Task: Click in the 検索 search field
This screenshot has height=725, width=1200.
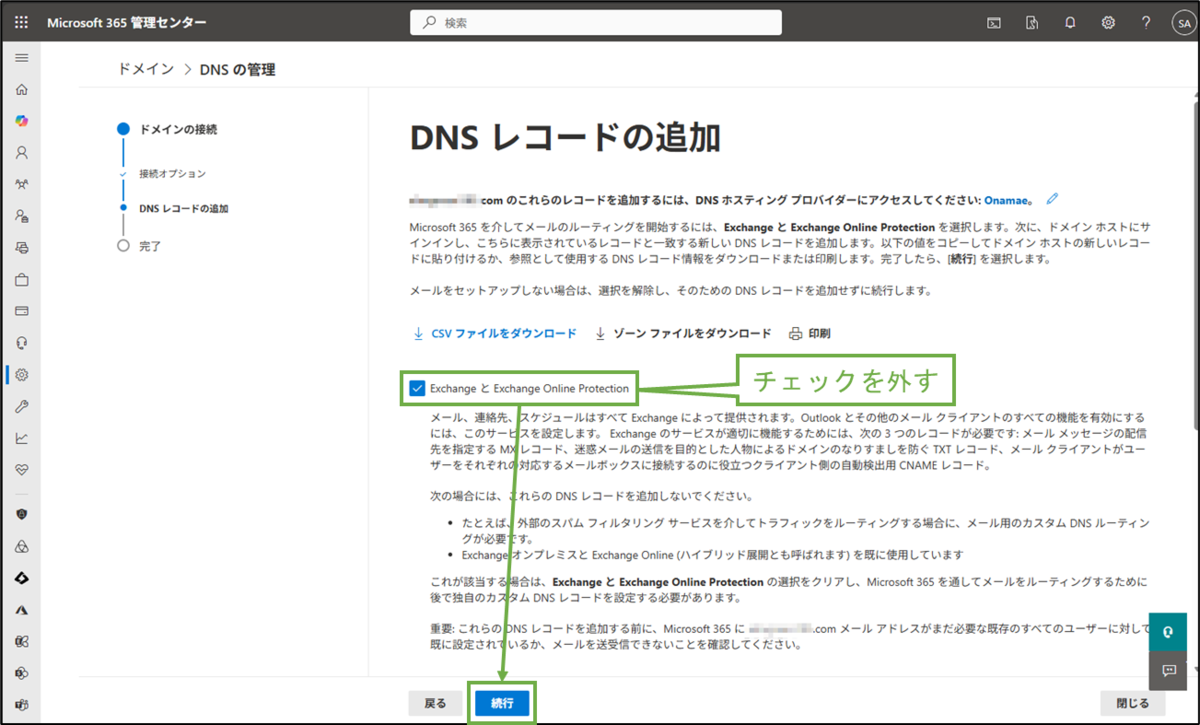Action: coord(595,22)
